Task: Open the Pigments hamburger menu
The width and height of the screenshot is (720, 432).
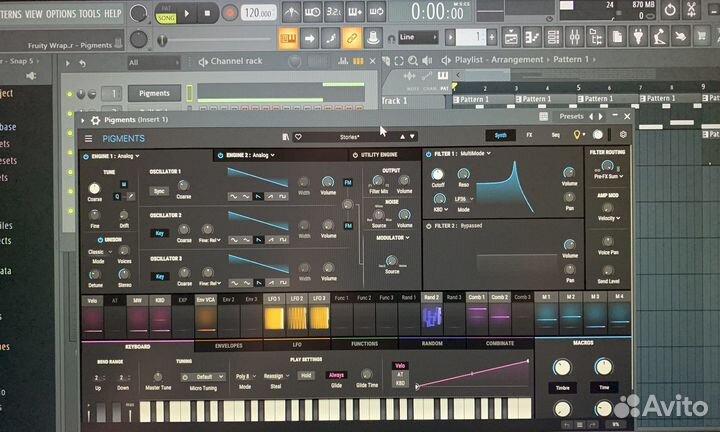Action: [88, 139]
